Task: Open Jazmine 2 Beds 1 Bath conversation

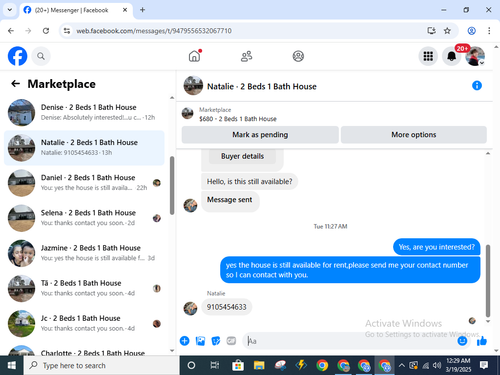Action: coord(84,253)
